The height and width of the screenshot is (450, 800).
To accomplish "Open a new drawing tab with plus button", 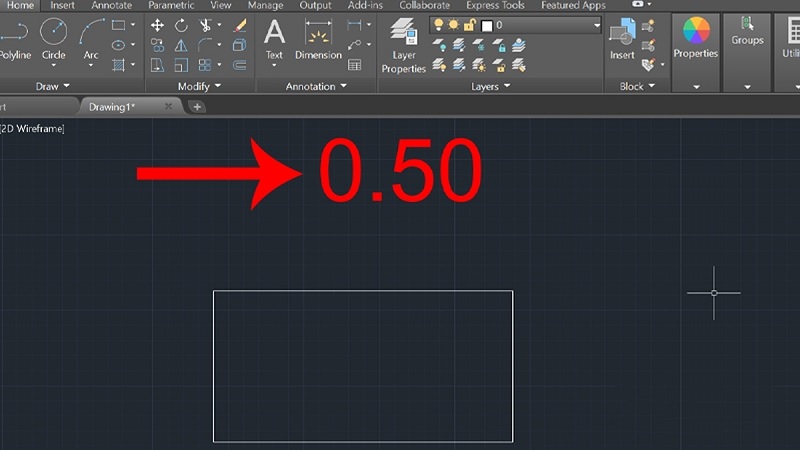I will (x=197, y=107).
